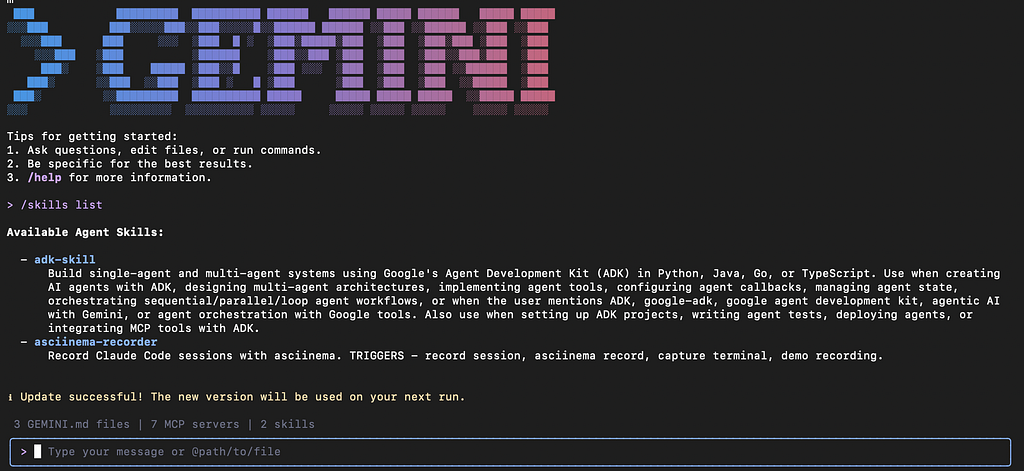Click the asciinema-recorder skill name
The height and width of the screenshot is (471, 1024).
(x=96, y=342)
